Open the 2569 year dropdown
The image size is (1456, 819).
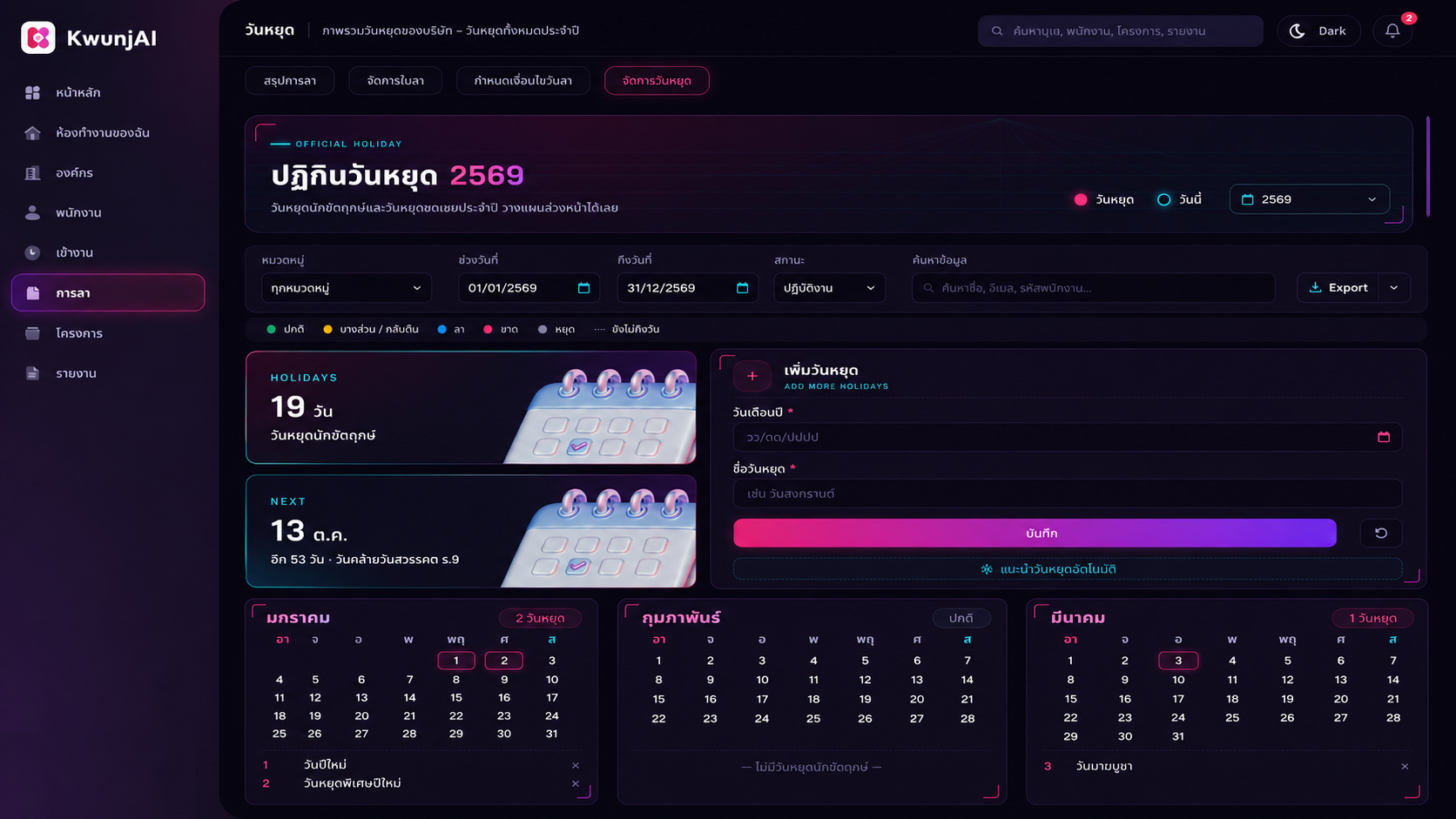click(x=1309, y=199)
